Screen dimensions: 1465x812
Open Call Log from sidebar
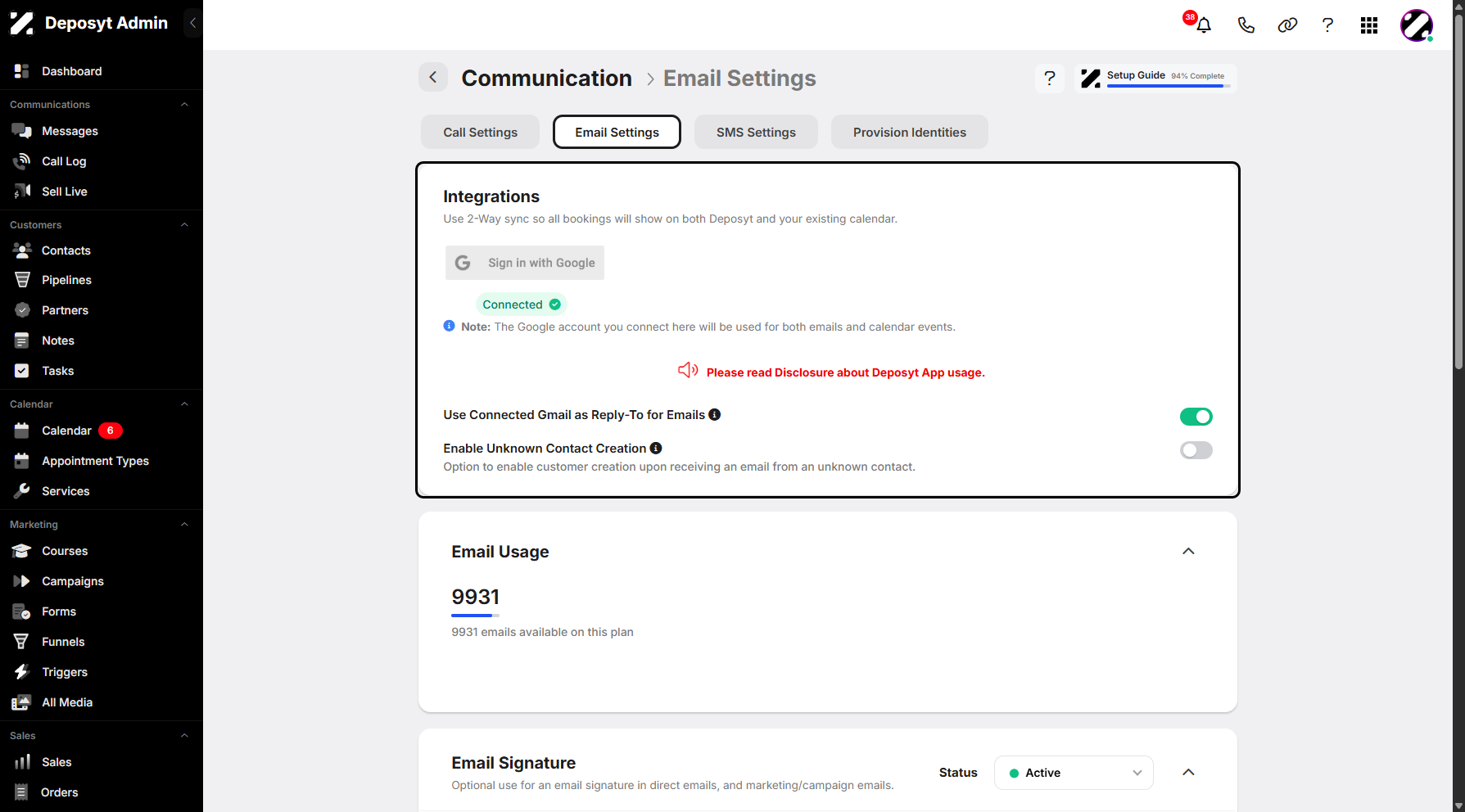pos(64,161)
